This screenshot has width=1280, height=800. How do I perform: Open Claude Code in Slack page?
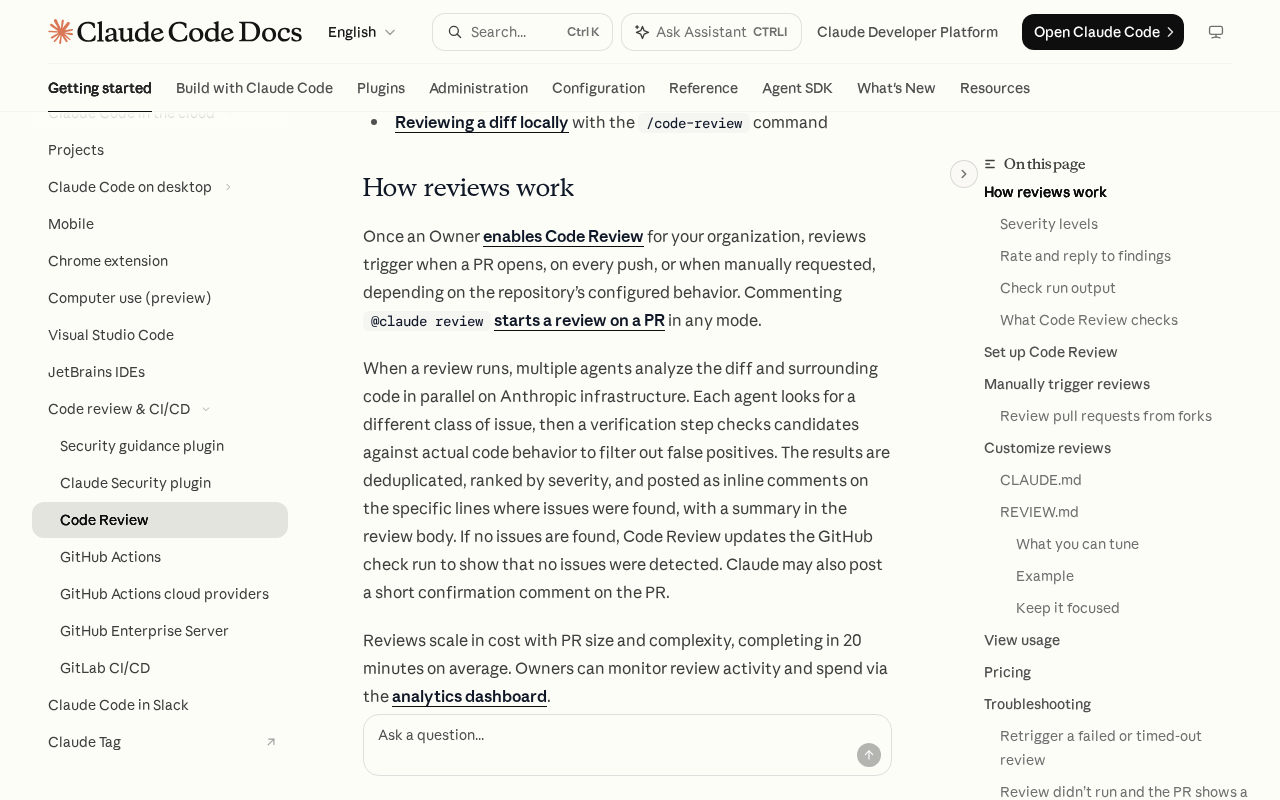(x=160, y=705)
